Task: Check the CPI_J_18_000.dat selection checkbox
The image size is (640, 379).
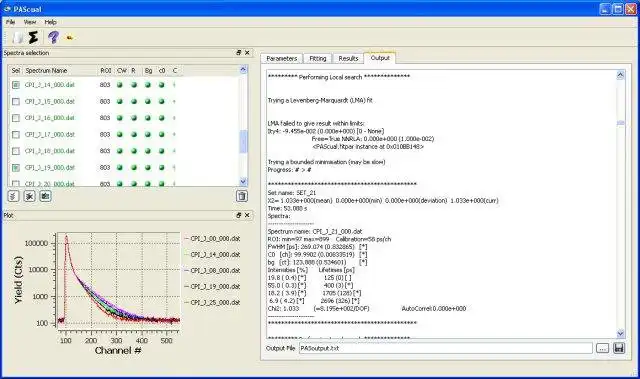Action: 16,151
